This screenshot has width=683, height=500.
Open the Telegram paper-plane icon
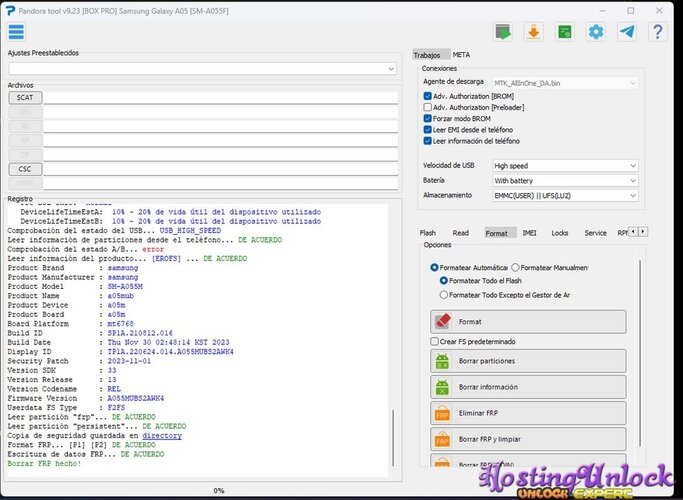(627, 32)
